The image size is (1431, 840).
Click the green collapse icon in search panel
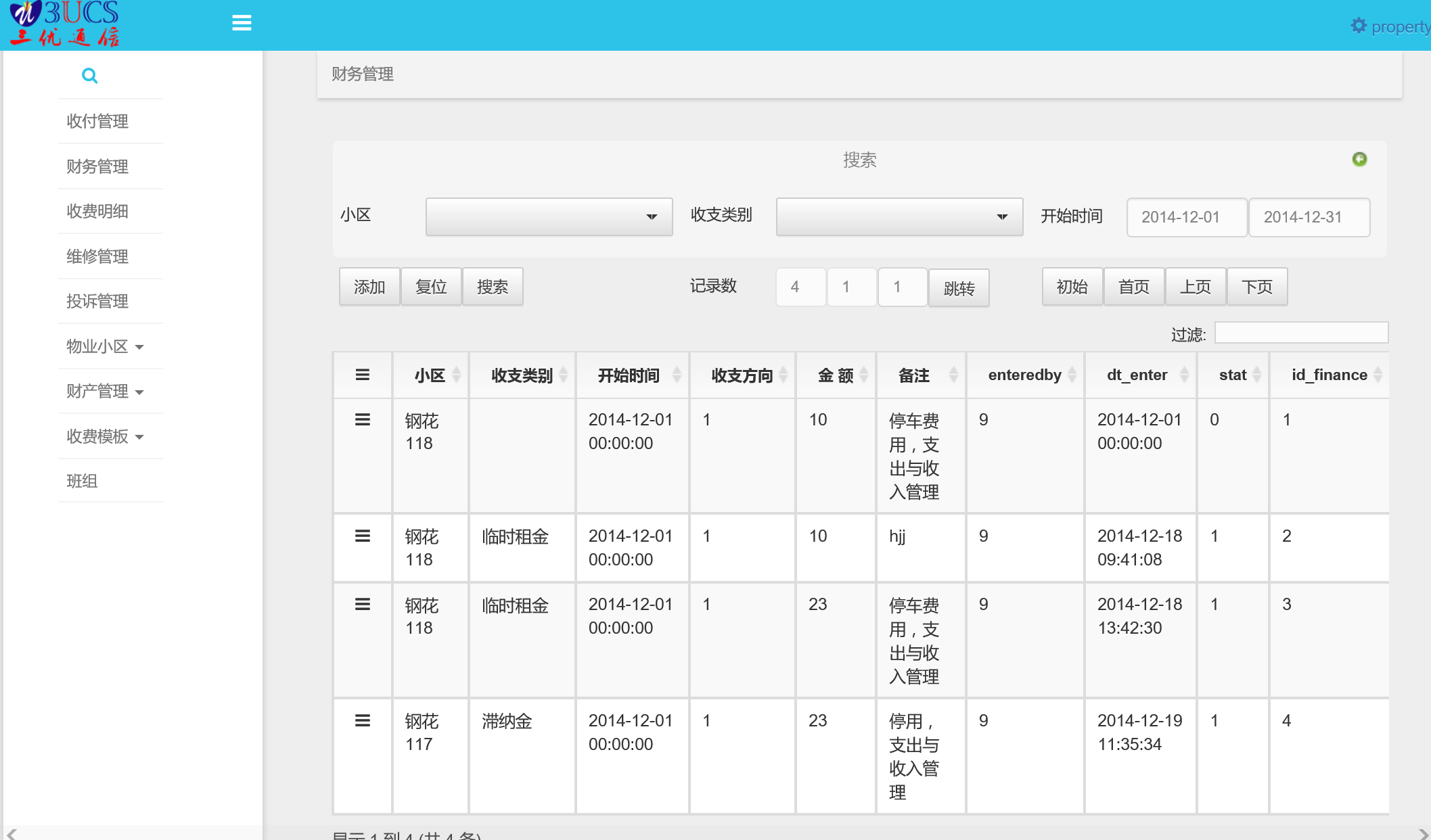pyautogui.click(x=1359, y=159)
